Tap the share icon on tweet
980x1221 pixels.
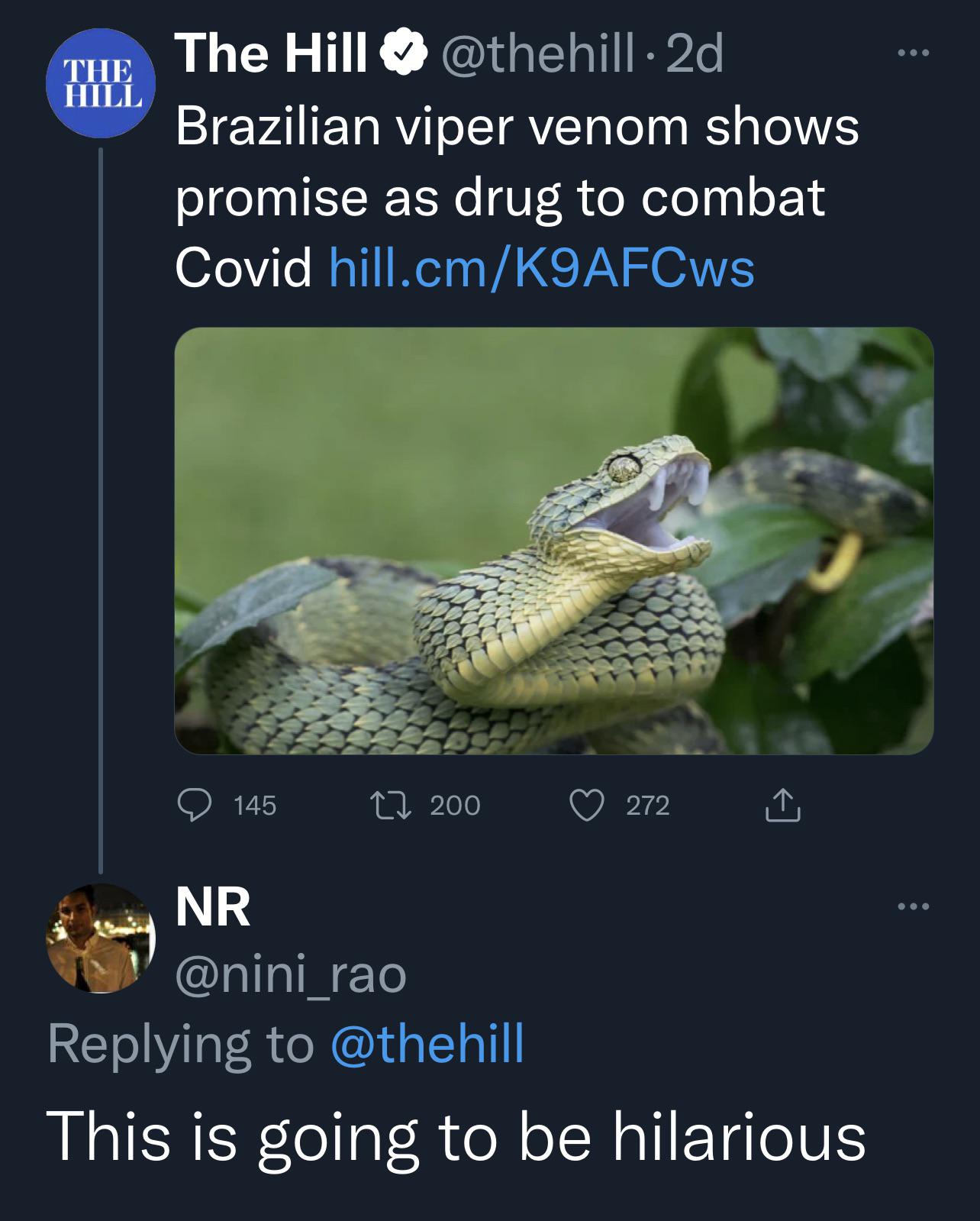click(783, 805)
